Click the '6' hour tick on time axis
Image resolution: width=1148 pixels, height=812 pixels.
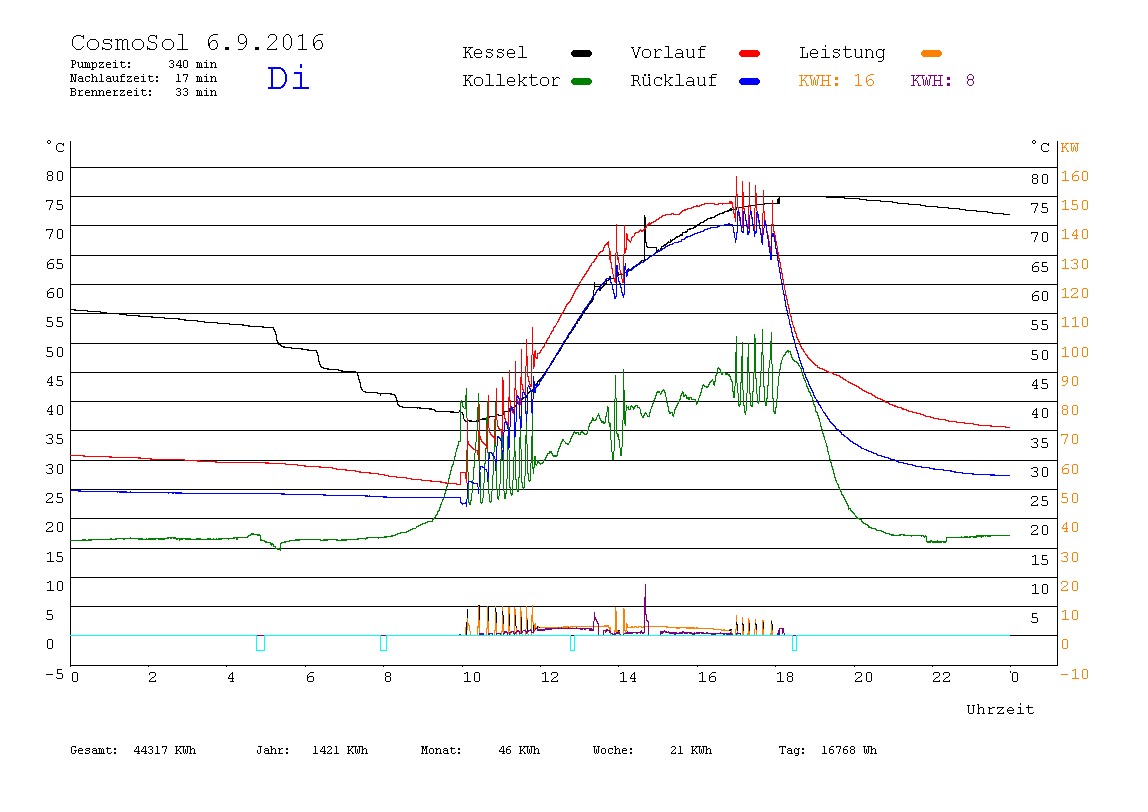[310, 677]
